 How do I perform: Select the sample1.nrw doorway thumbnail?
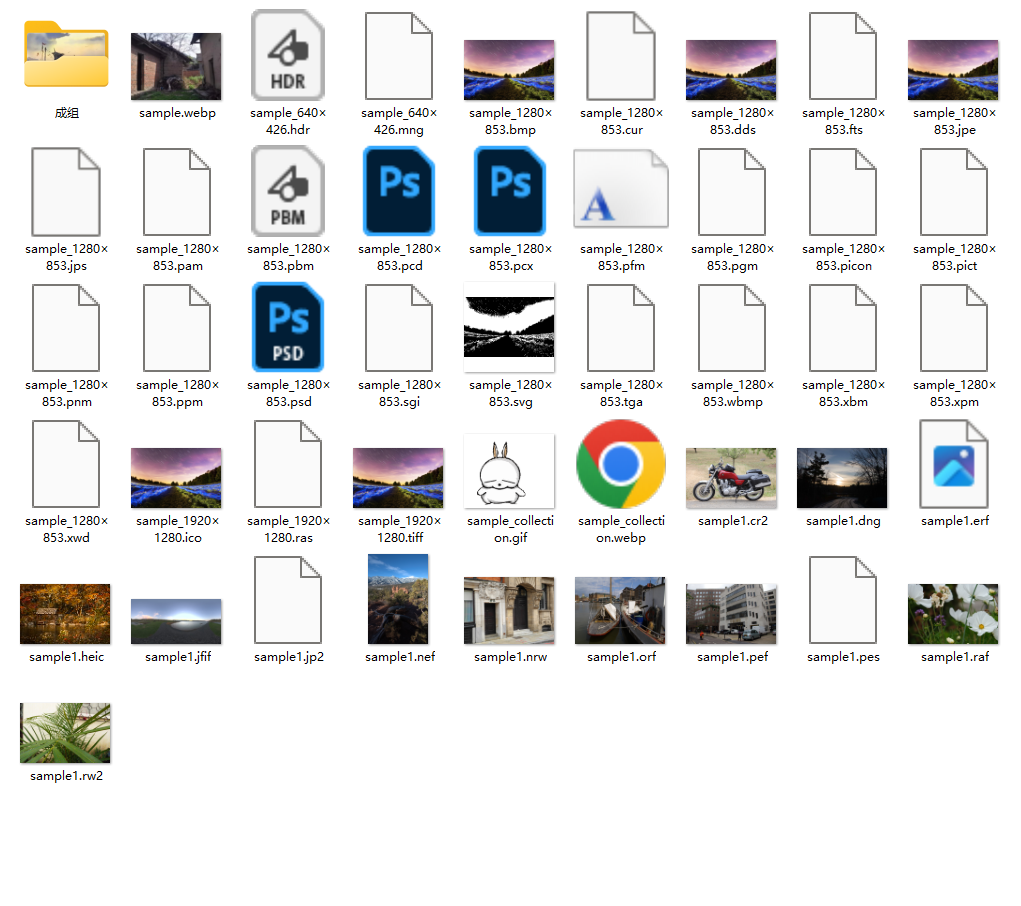click(509, 611)
